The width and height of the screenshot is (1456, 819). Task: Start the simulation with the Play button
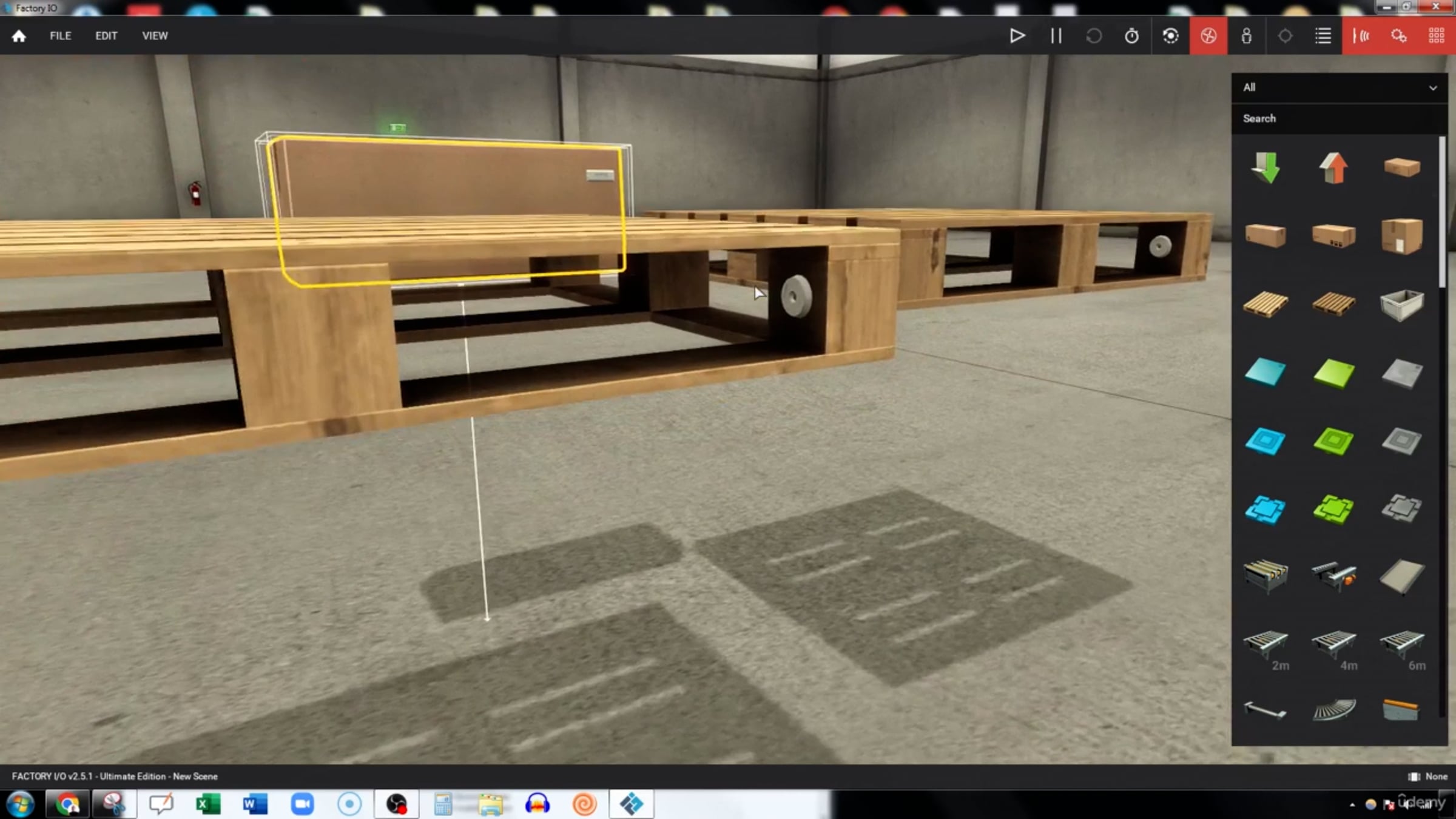(1017, 36)
